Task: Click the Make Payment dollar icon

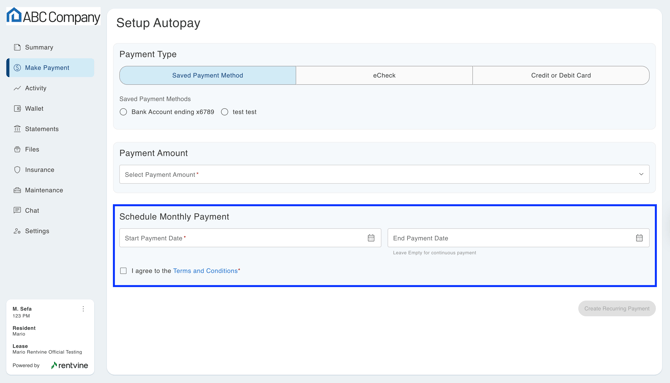Action: (x=17, y=68)
